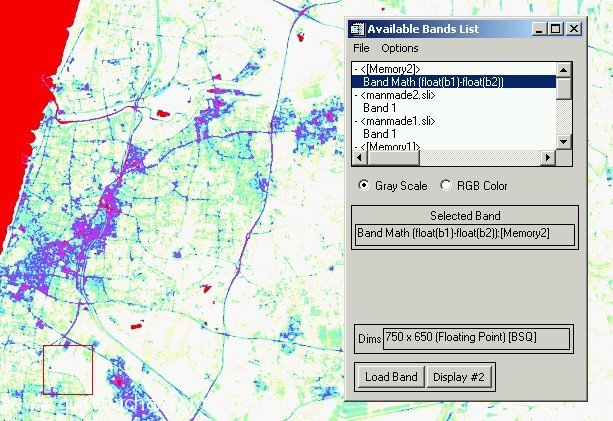Close the Available Bands List window
This screenshot has width=613, height=421.
coord(574,29)
